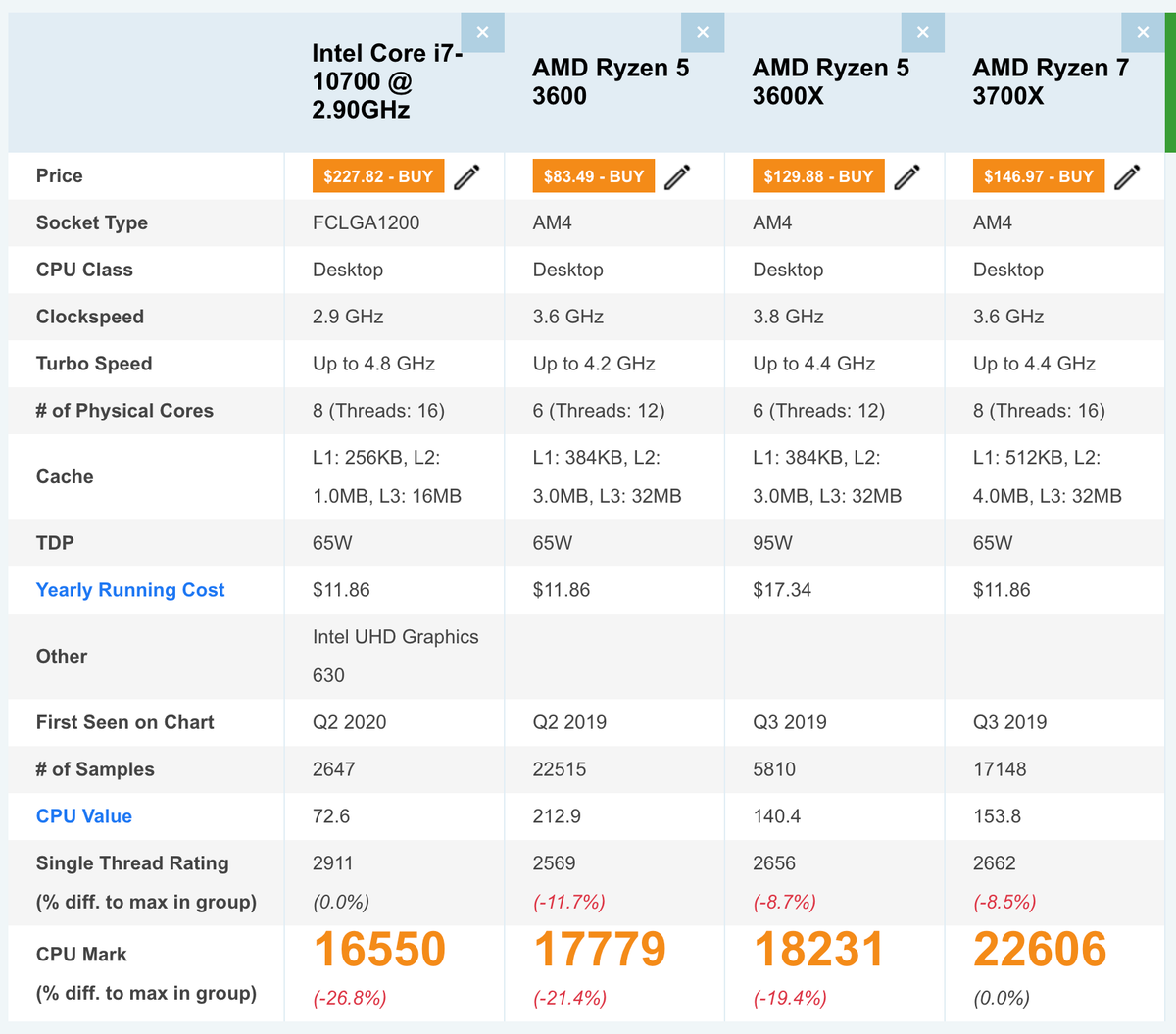Screen dimensions: 1176x1034
Task: Buy the AMD Ryzen 7 3700X for $146.97
Action: (x=1039, y=176)
